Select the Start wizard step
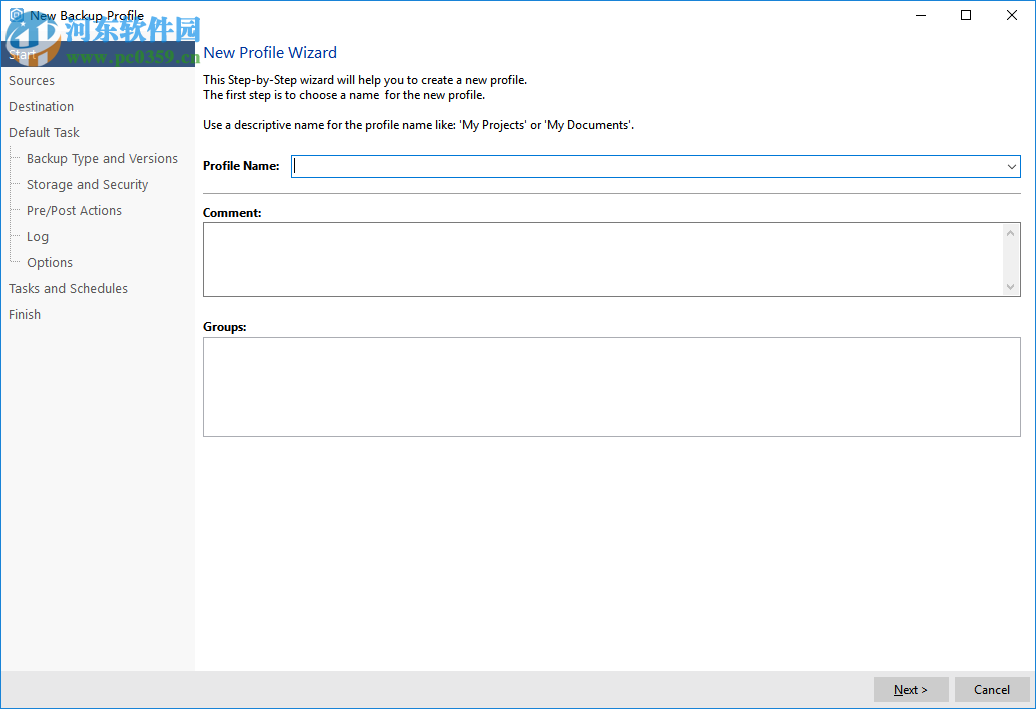 tap(22, 55)
